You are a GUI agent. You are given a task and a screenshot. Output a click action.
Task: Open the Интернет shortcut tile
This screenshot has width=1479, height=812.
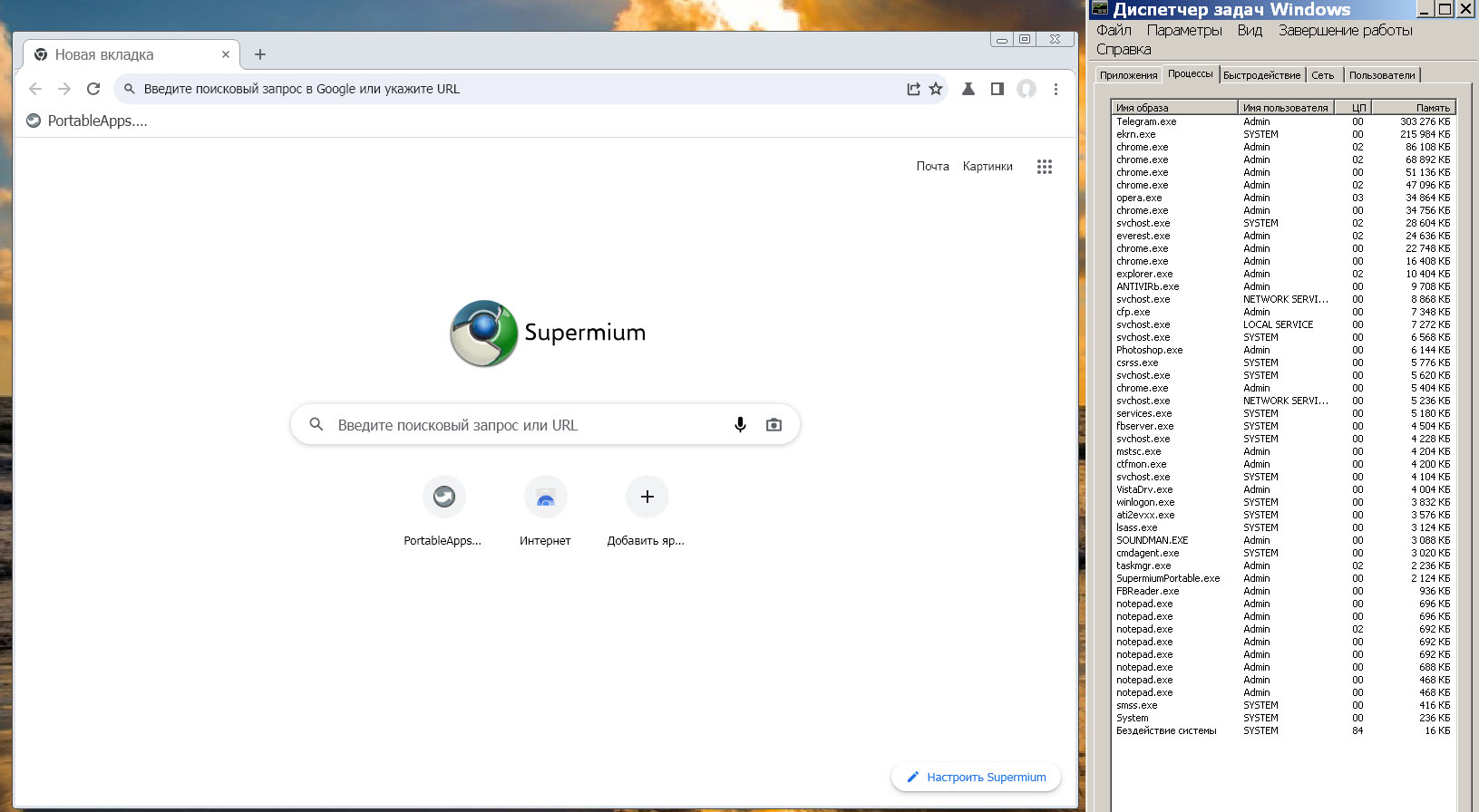(x=545, y=512)
